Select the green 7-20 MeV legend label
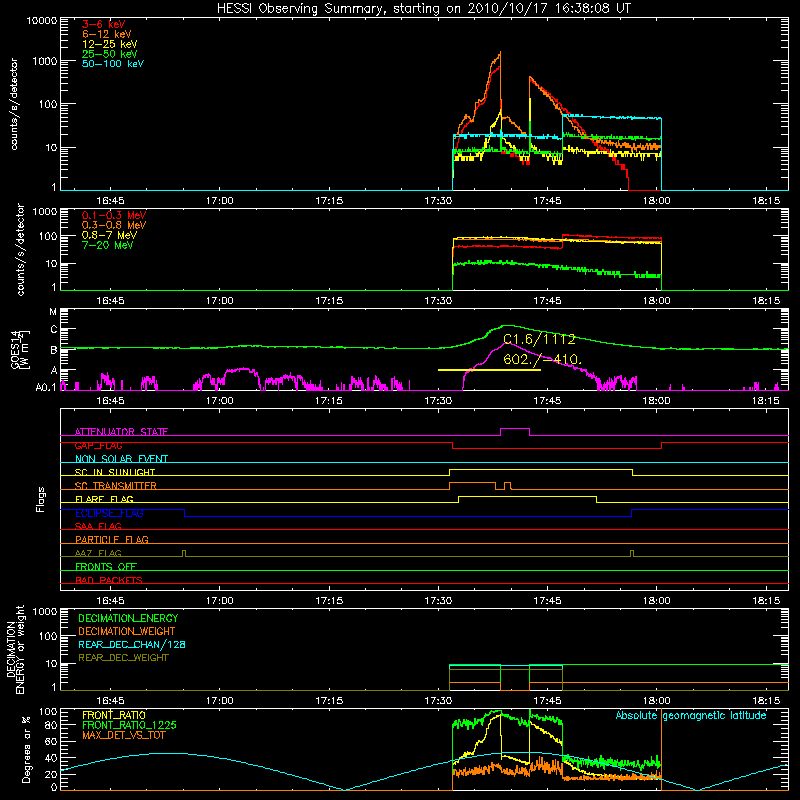Viewport: 800px width, 800px height. [107, 245]
